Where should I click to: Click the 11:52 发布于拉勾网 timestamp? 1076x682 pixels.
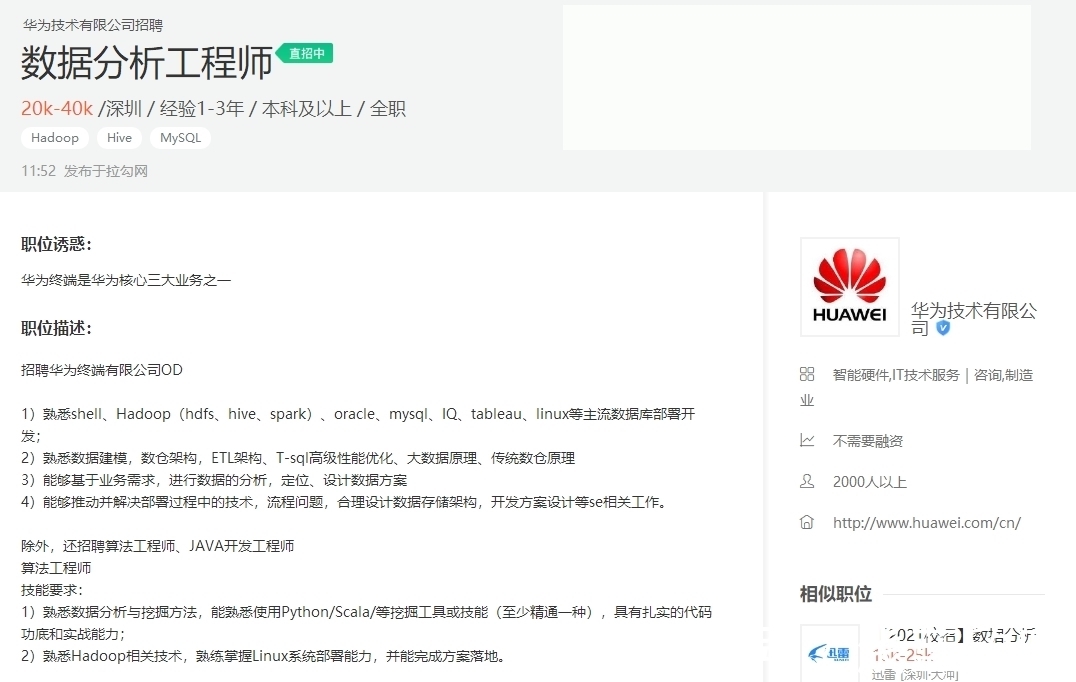84,171
